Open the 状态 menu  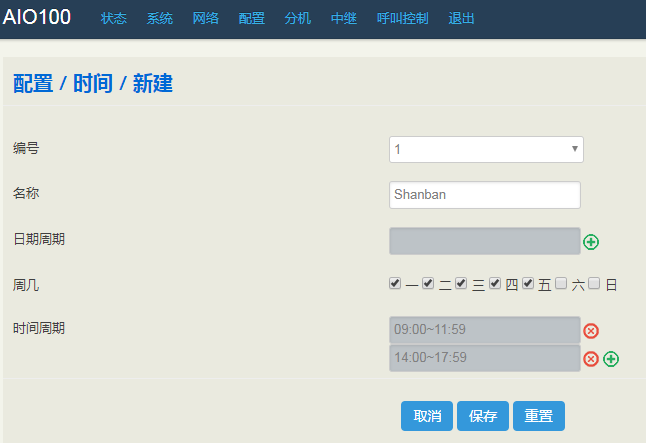114,18
